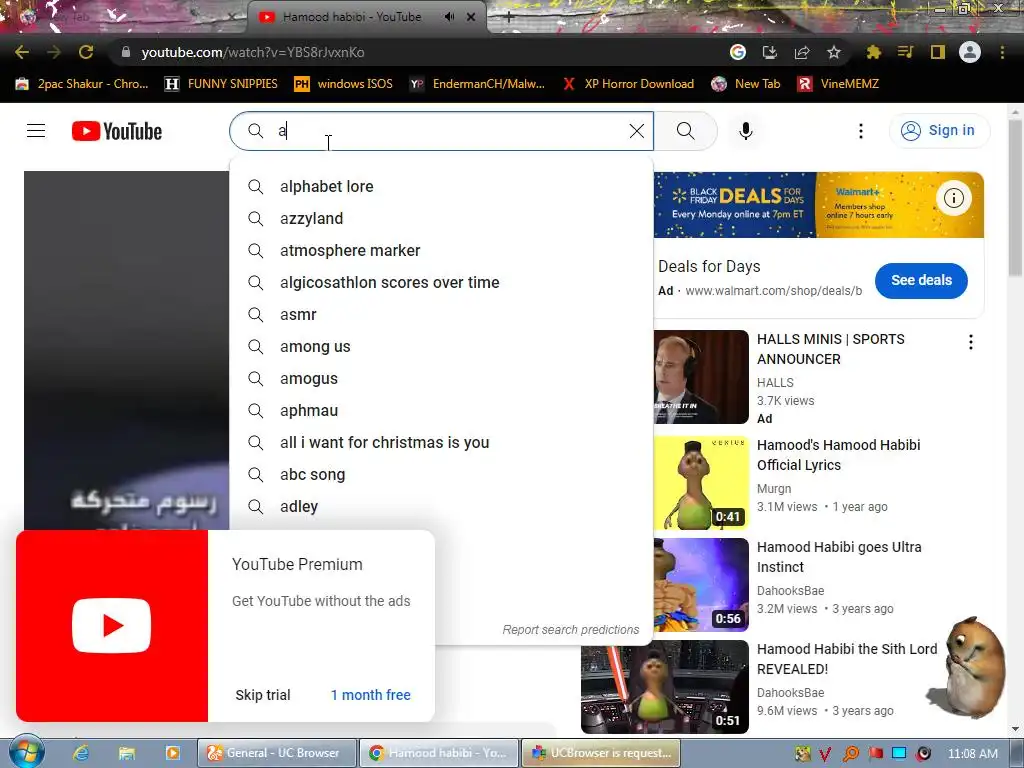This screenshot has height=768, width=1024.
Task: Launch Windows Media Player from taskbar
Action: tap(172, 753)
